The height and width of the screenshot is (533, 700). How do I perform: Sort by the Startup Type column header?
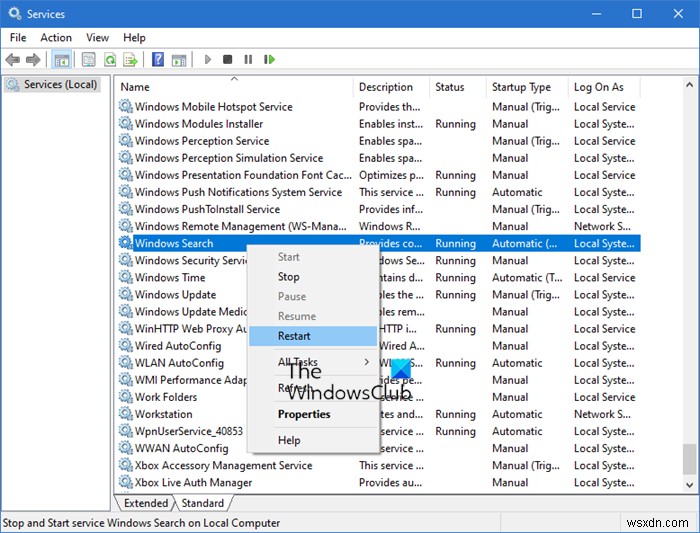[528, 87]
